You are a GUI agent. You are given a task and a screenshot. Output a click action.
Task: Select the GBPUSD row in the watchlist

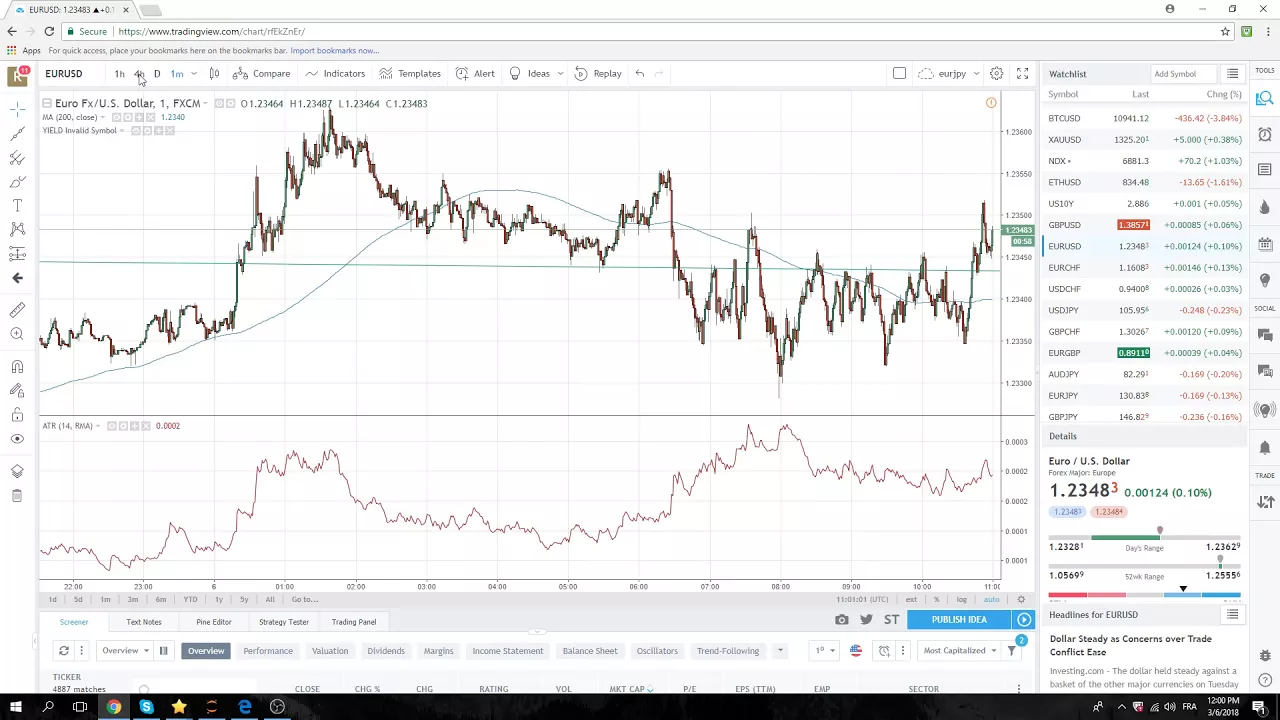[1144, 225]
